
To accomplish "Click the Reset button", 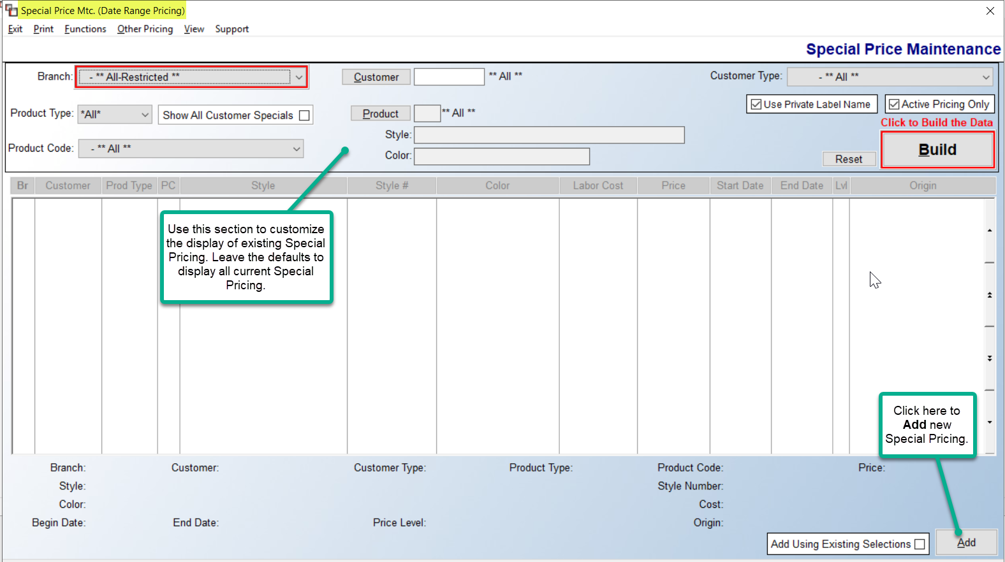I will pyautogui.click(x=849, y=159).
